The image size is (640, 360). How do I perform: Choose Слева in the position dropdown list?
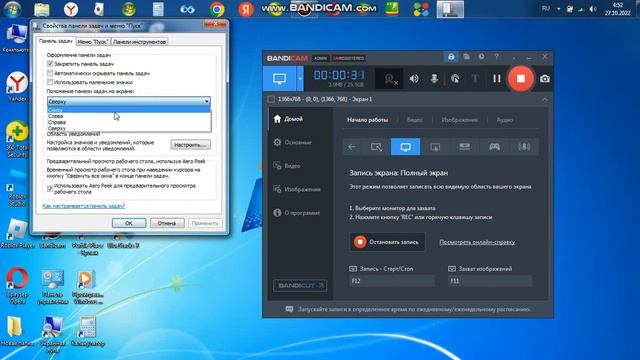click(x=129, y=116)
